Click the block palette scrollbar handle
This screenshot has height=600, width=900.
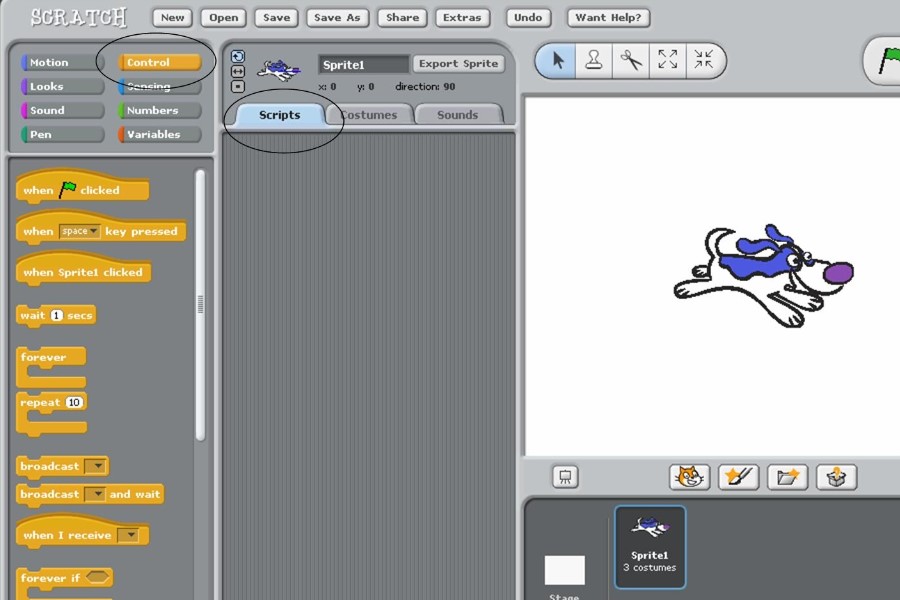pos(200,304)
